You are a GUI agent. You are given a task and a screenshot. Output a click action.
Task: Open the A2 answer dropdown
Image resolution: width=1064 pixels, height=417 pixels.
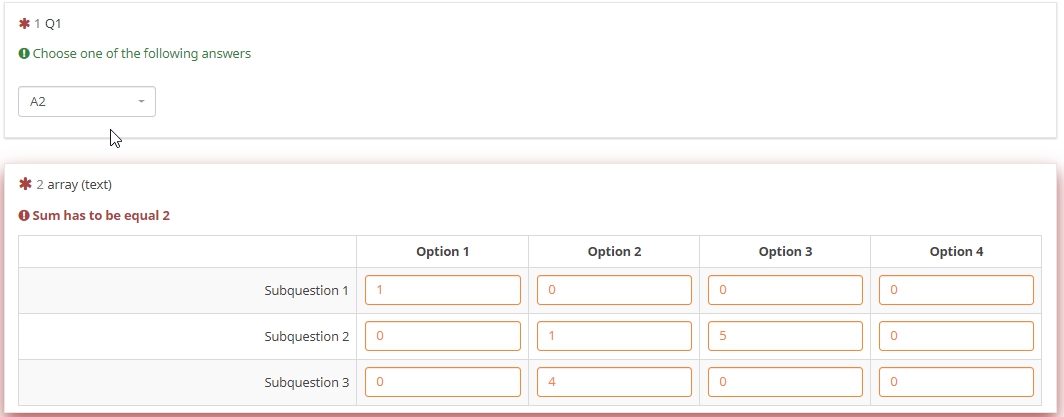[86, 102]
